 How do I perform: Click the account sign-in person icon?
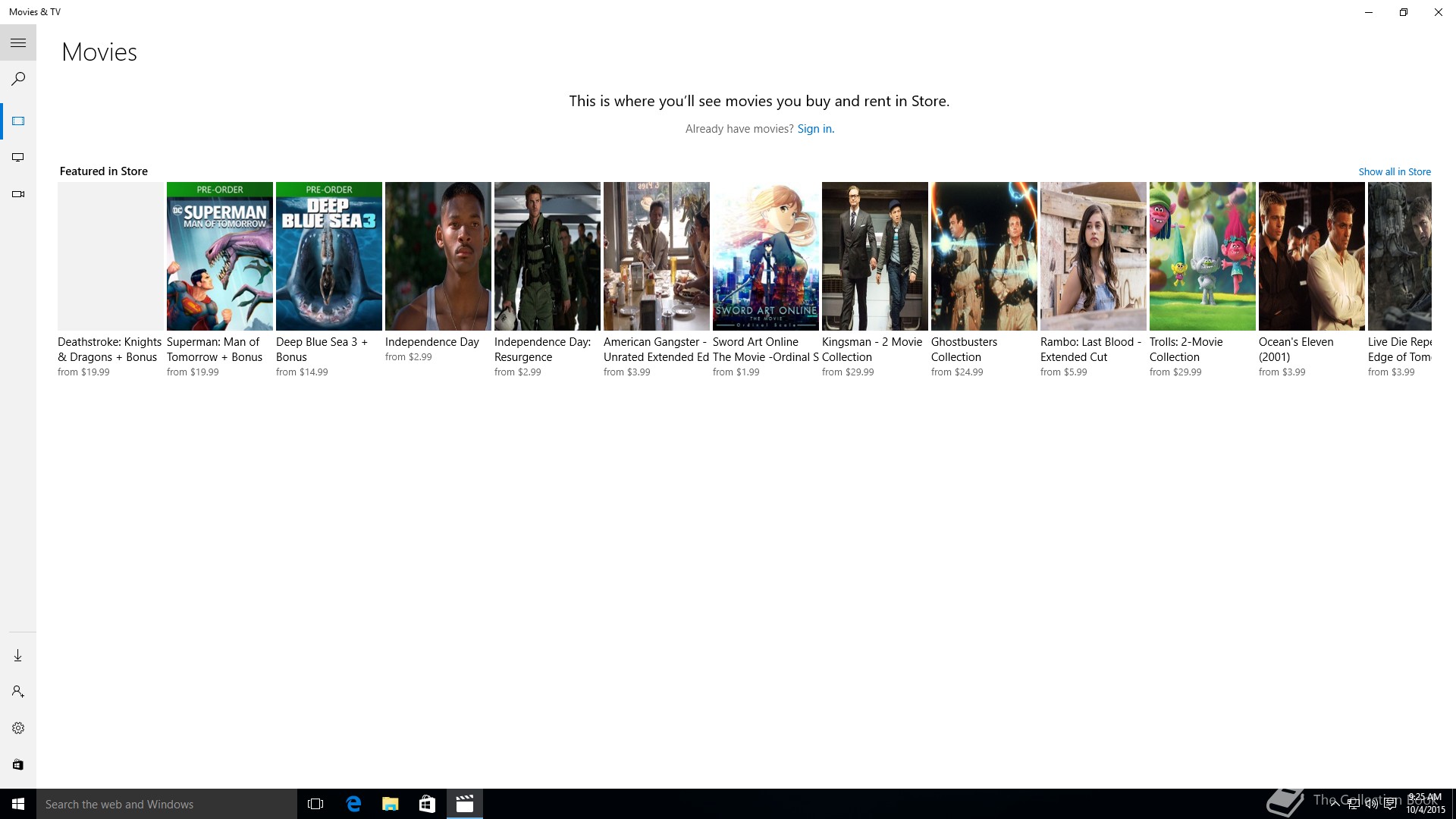point(18,692)
